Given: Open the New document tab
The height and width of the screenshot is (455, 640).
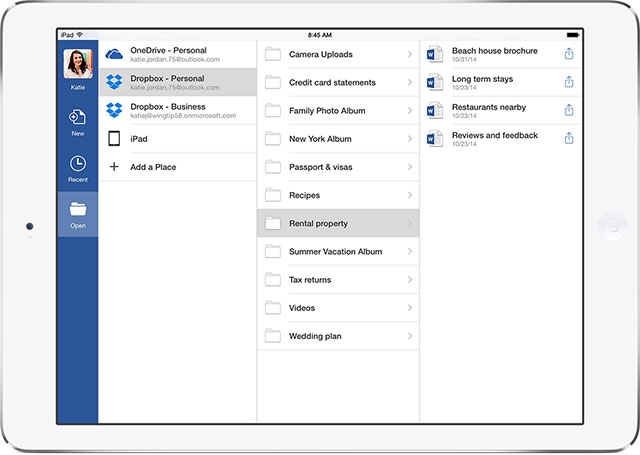Looking at the screenshot, I should [77, 118].
